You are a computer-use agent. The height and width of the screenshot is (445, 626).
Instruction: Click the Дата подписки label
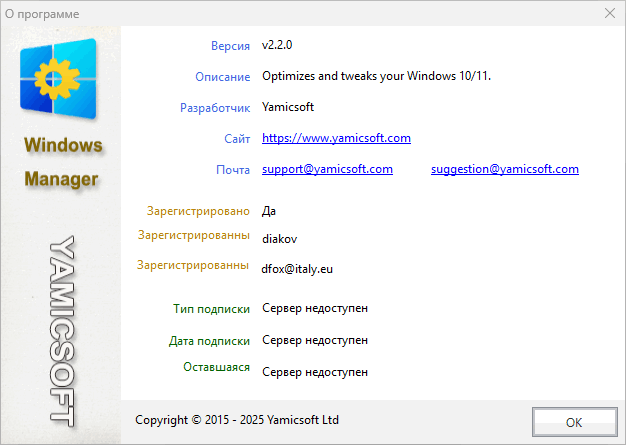pyautogui.click(x=209, y=341)
